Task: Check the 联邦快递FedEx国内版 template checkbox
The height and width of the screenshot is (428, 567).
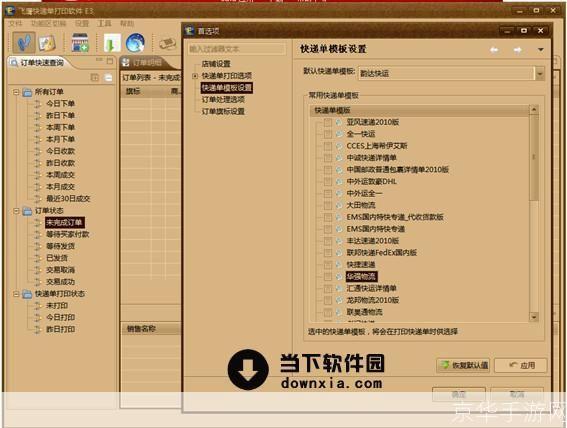Action: pos(328,253)
